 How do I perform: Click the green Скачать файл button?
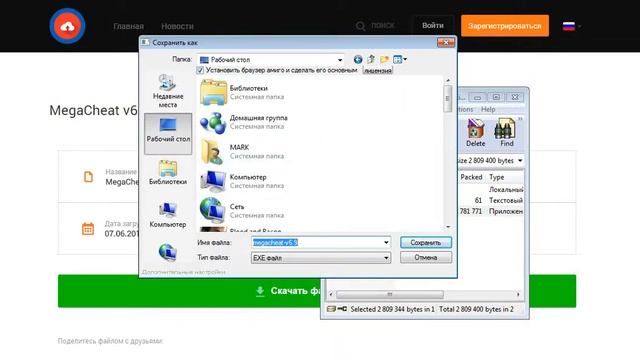pos(317,291)
